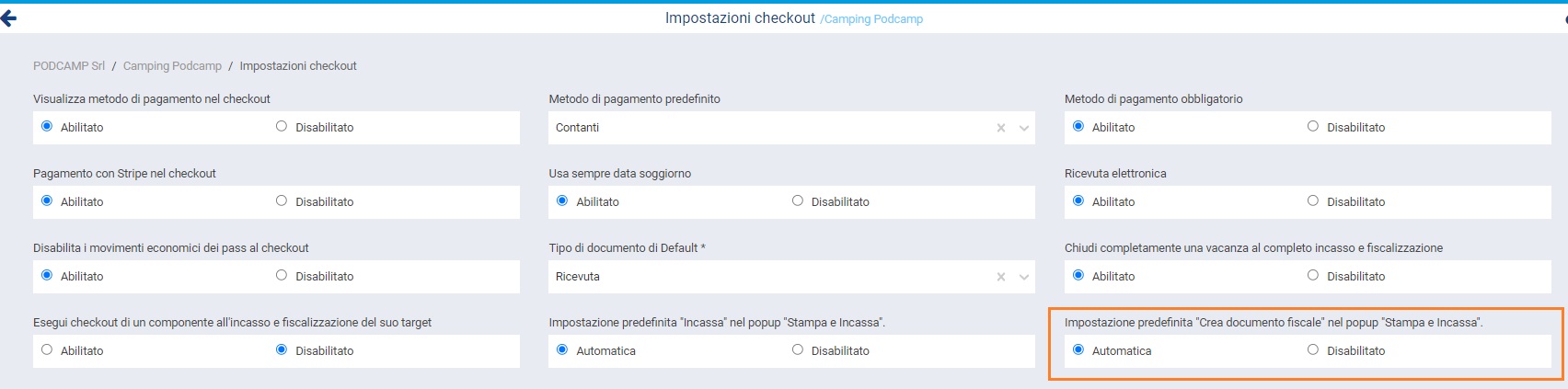Select Disabilitato for Disabilita i movimenti economici
This screenshot has width=1568, height=389.
(282, 276)
